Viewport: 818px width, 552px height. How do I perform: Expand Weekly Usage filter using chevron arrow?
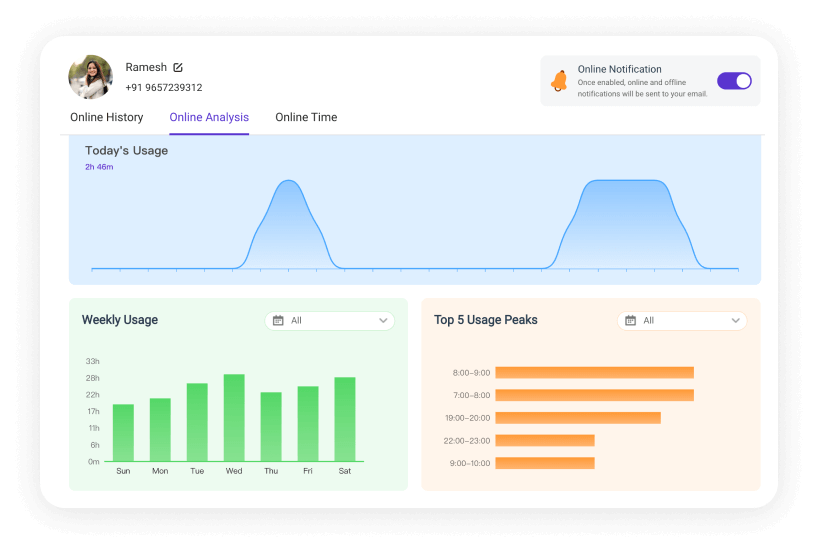click(383, 321)
